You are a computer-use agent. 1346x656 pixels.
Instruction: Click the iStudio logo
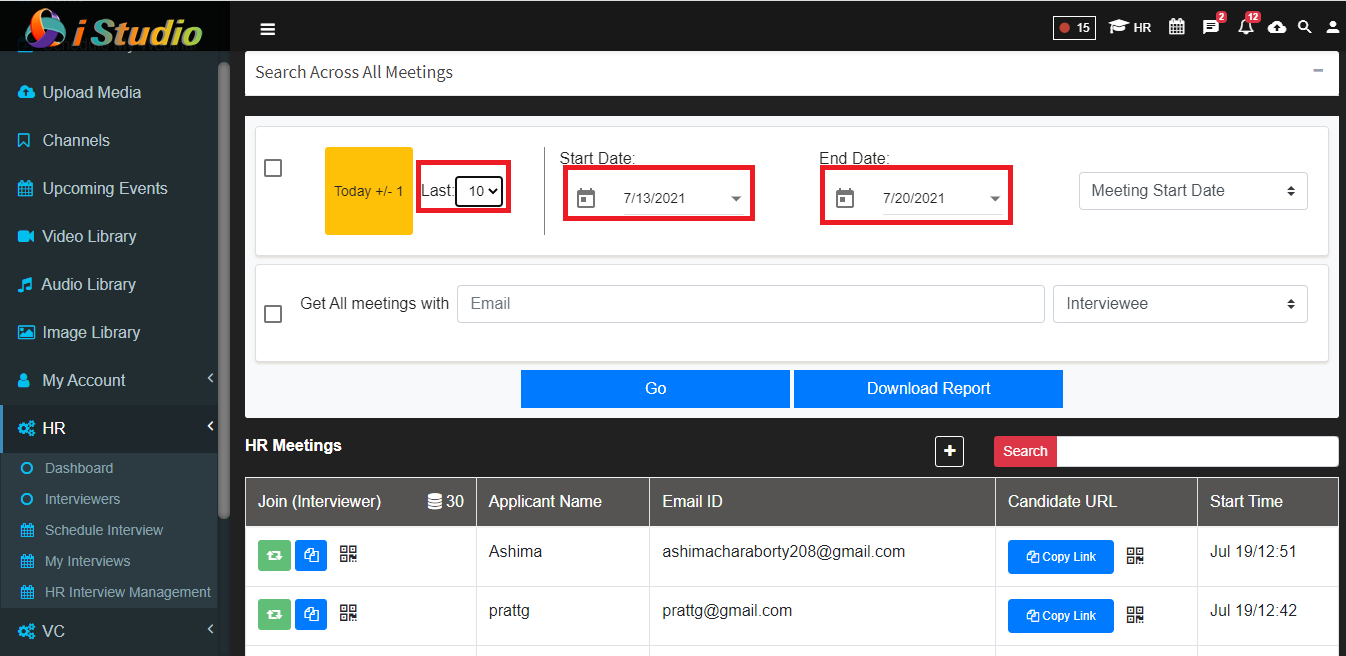click(114, 28)
